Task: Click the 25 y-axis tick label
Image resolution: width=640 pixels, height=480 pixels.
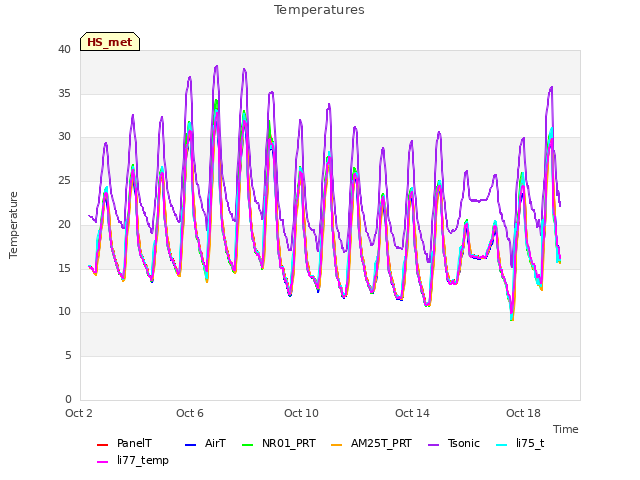Action: click(64, 180)
